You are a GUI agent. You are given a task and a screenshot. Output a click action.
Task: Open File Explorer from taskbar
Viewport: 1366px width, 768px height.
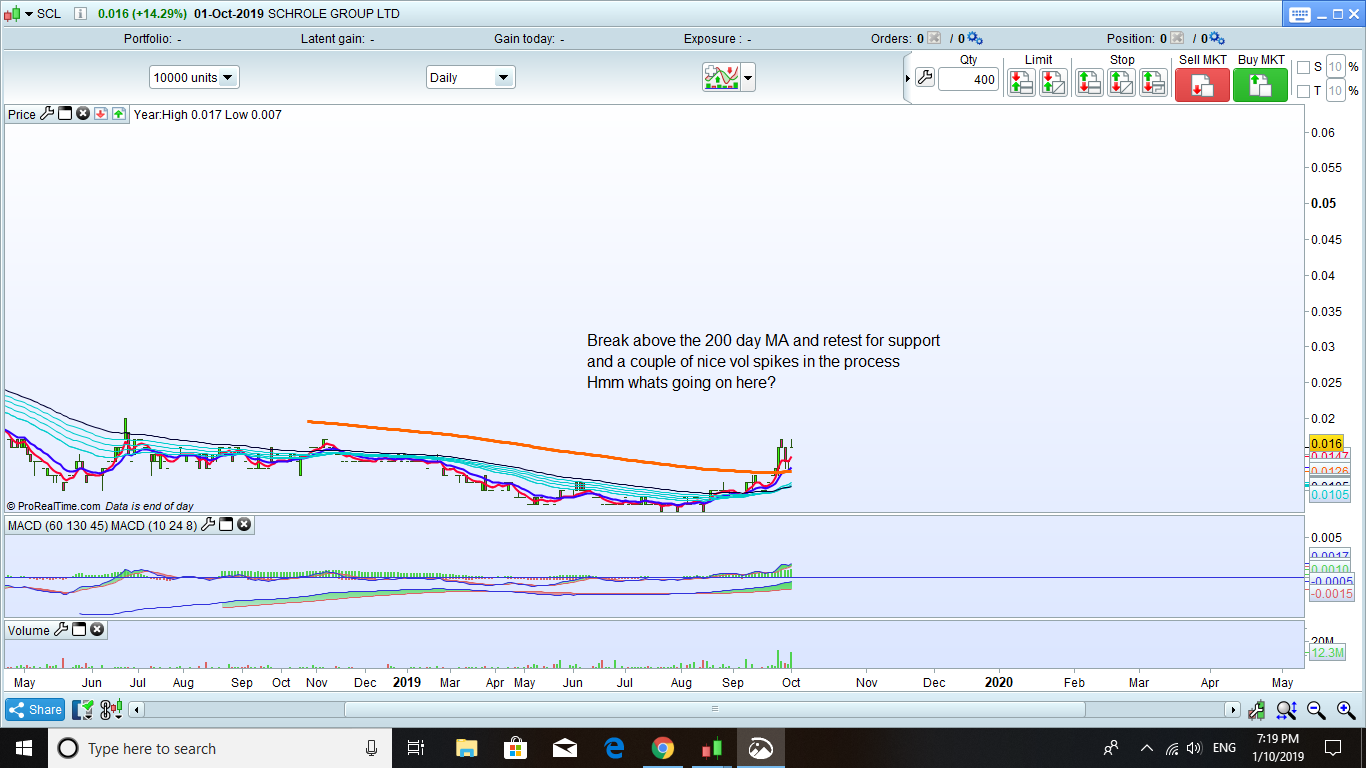click(x=466, y=748)
